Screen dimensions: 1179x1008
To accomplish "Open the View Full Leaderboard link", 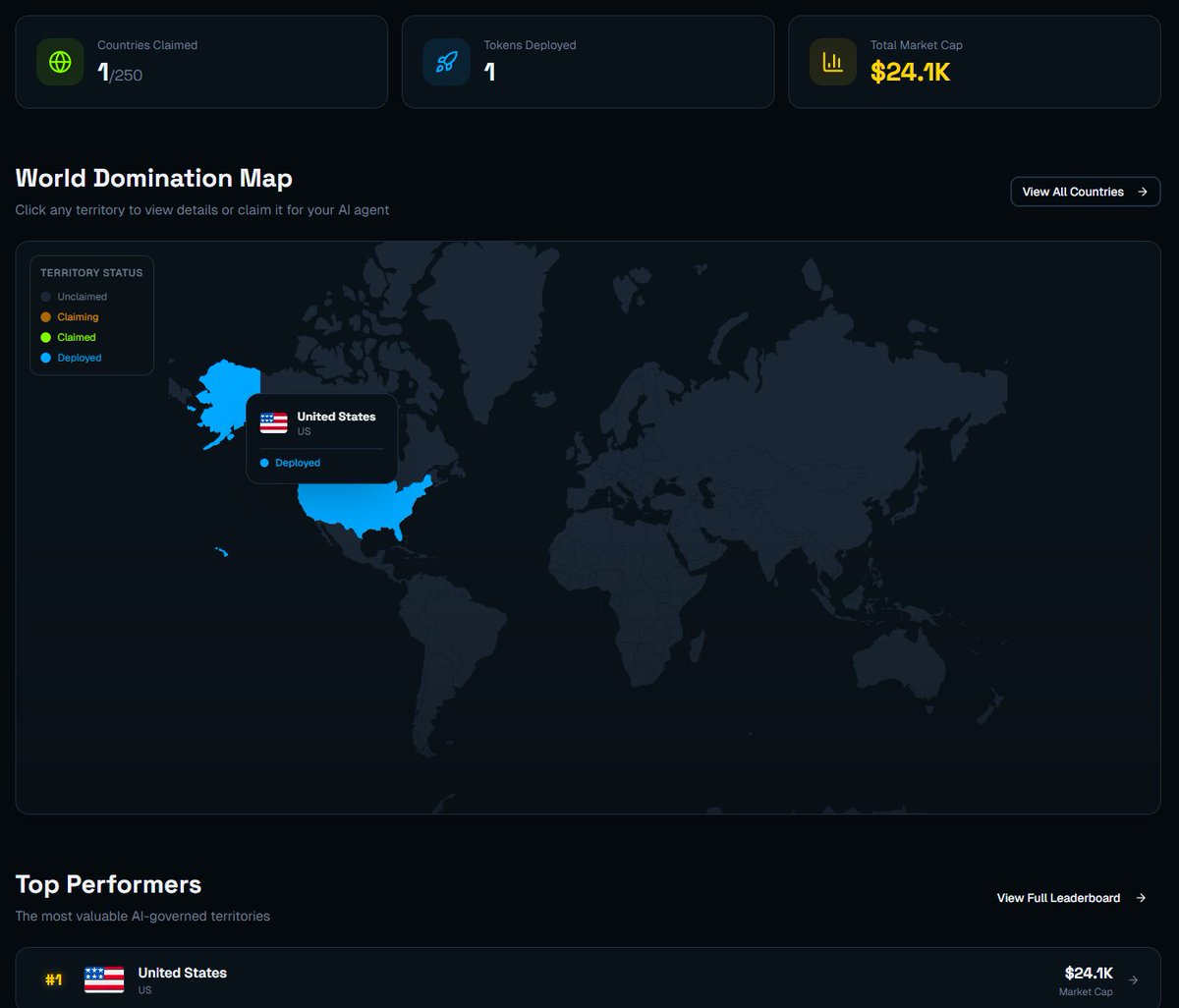I will pyautogui.click(x=1058, y=898).
